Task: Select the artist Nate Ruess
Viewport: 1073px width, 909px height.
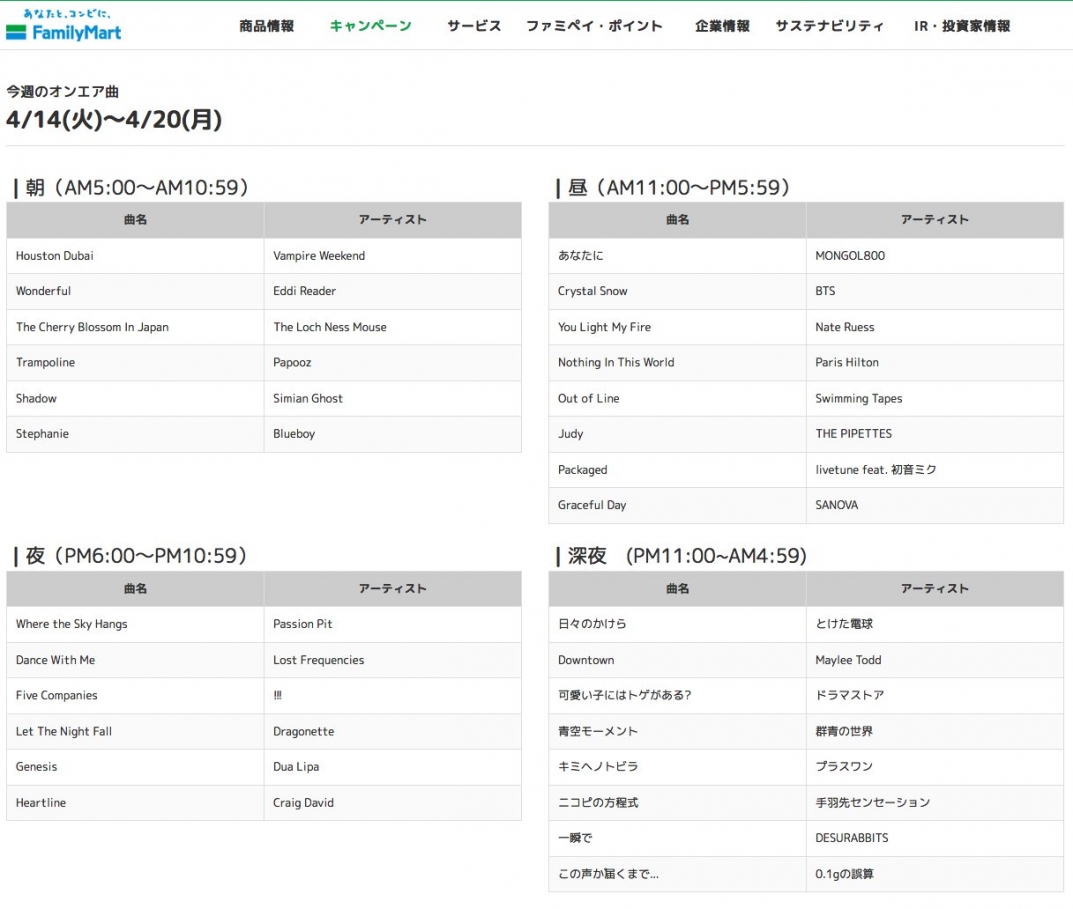Action: coord(845,327)
